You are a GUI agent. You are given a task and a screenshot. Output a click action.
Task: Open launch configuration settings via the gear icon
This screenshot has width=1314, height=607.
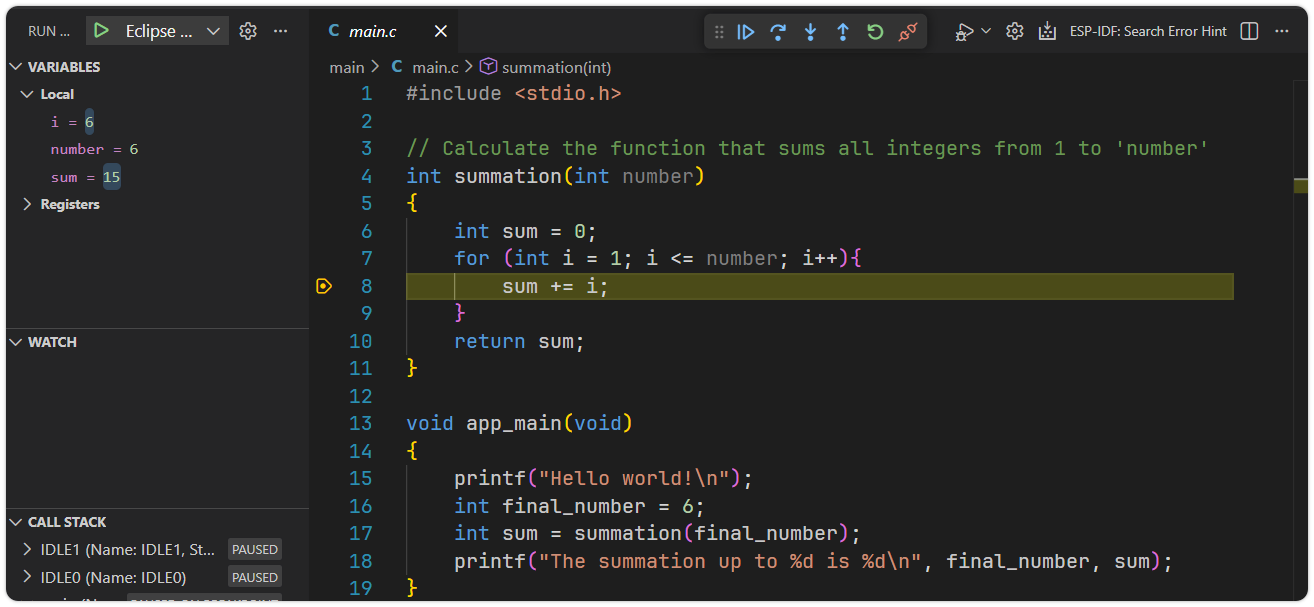(x=247, y=30)
